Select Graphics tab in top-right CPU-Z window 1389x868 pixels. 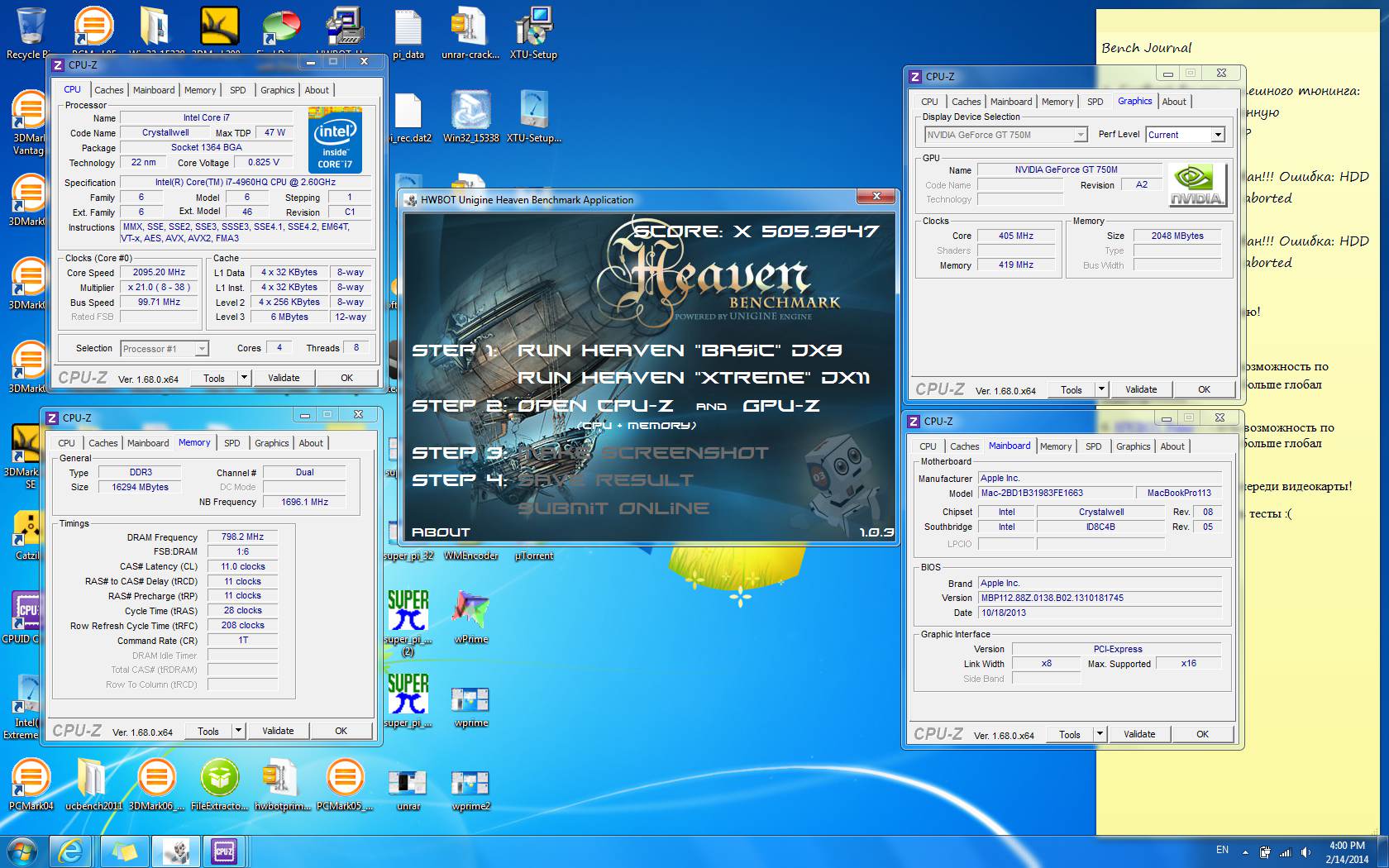point(1134,101)
